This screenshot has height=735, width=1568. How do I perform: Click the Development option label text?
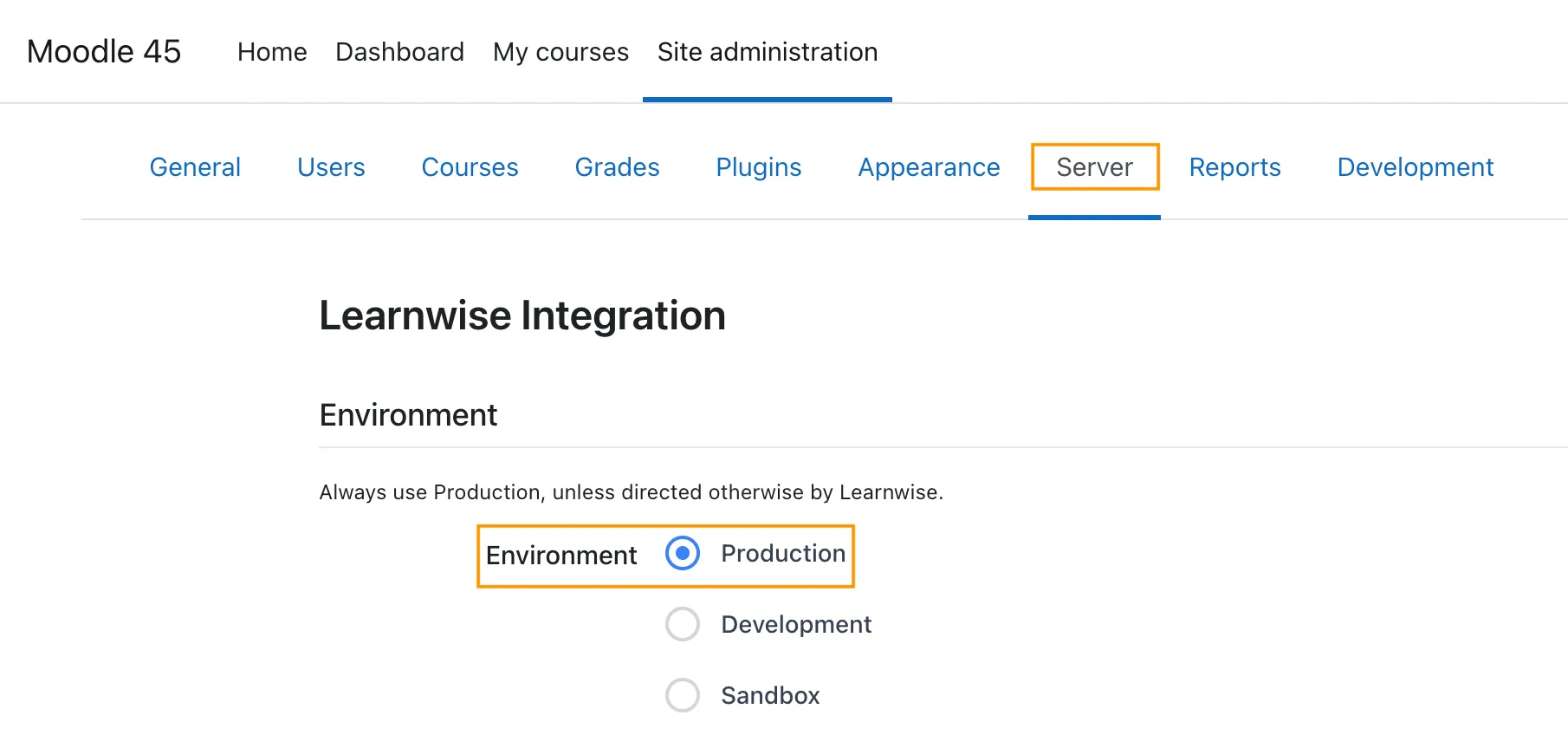[x=796, y=624]
